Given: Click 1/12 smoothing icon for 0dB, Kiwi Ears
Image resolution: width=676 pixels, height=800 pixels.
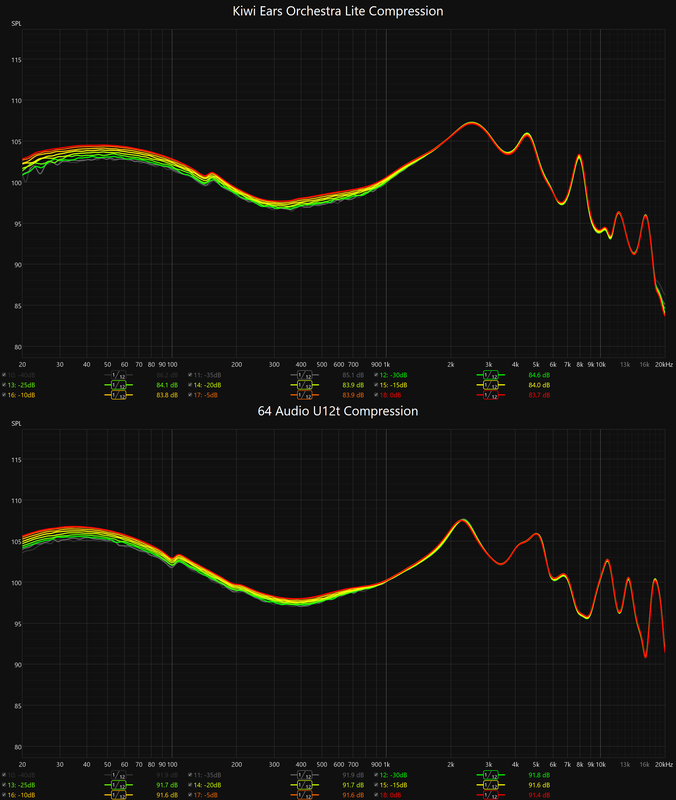Looking at the screenshot, I should pyautogui.click(x=491, y=395).
